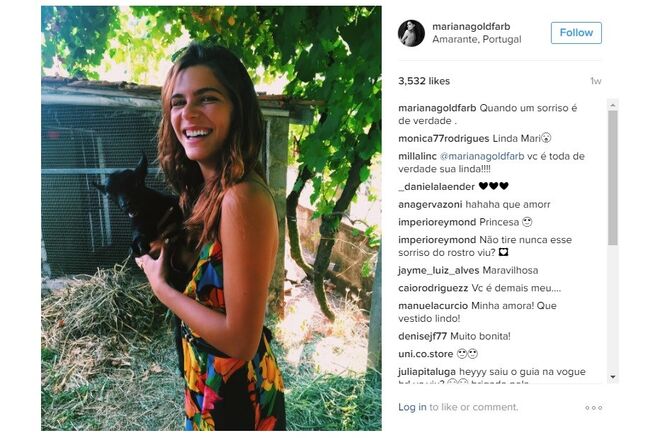Click the Log in link

[412, 407]
